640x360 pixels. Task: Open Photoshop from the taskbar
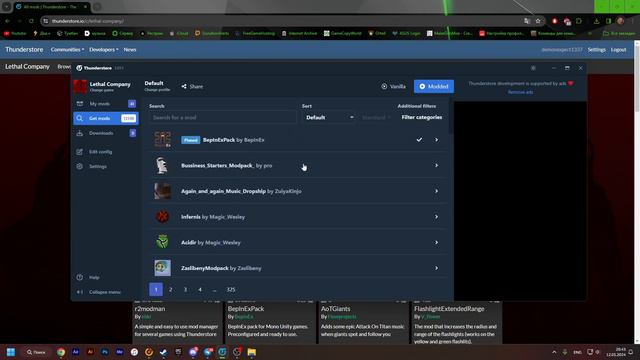coord(105,352)
